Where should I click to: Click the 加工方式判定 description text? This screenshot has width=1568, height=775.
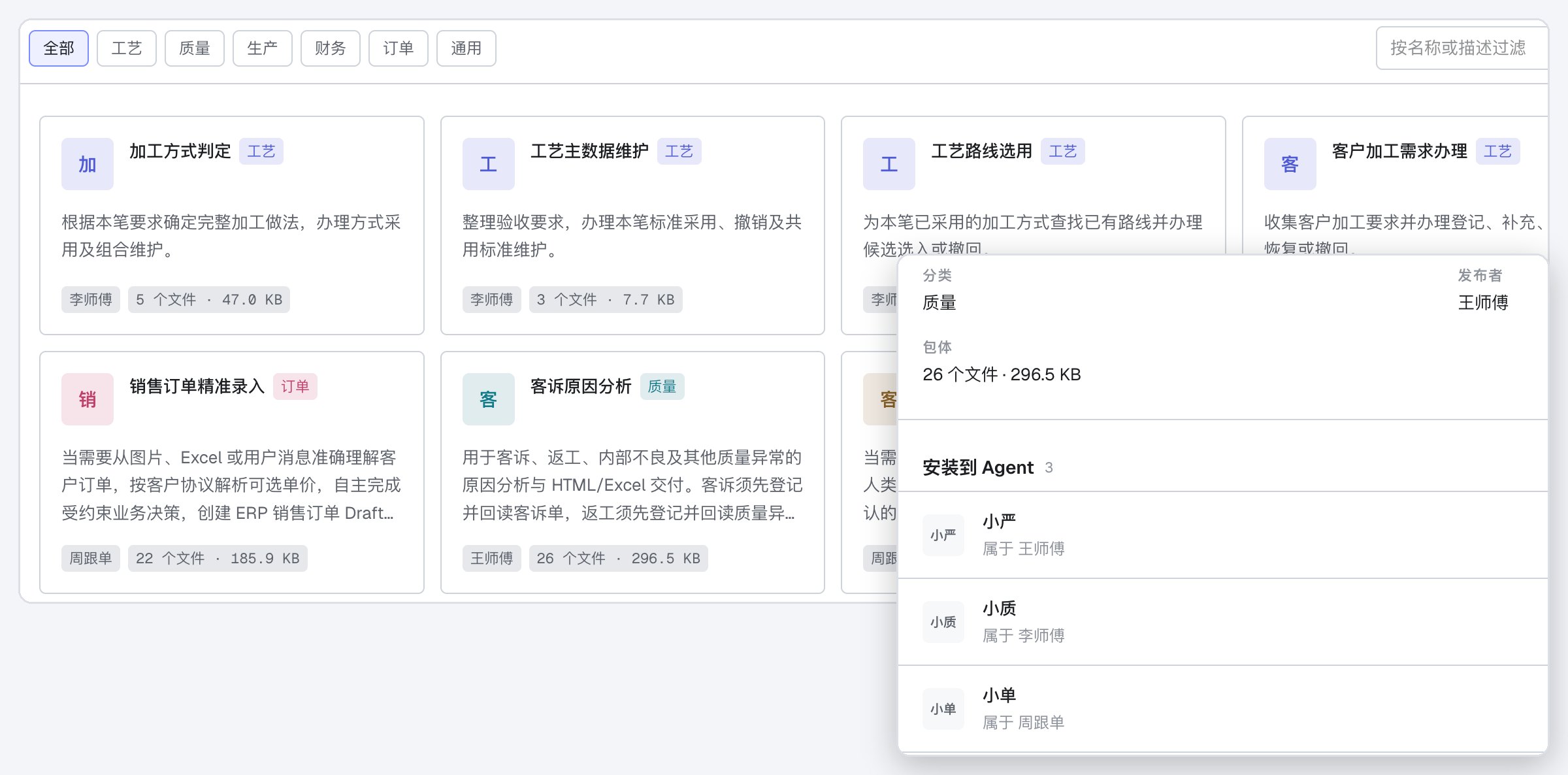point(231,236)
